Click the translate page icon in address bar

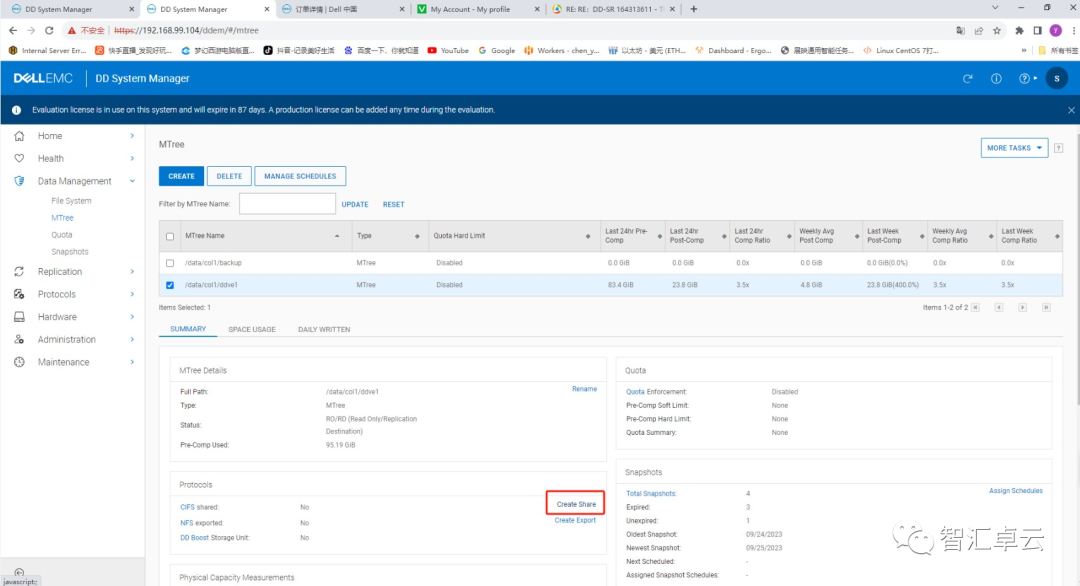tap(960, 30)
